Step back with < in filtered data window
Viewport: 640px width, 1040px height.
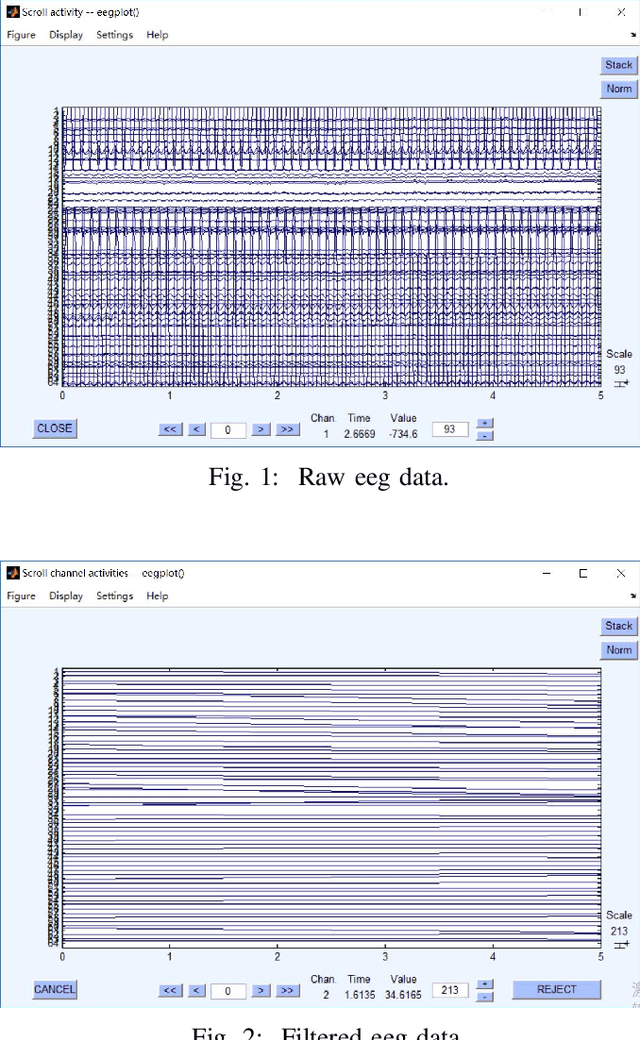[x=197, y=990]
